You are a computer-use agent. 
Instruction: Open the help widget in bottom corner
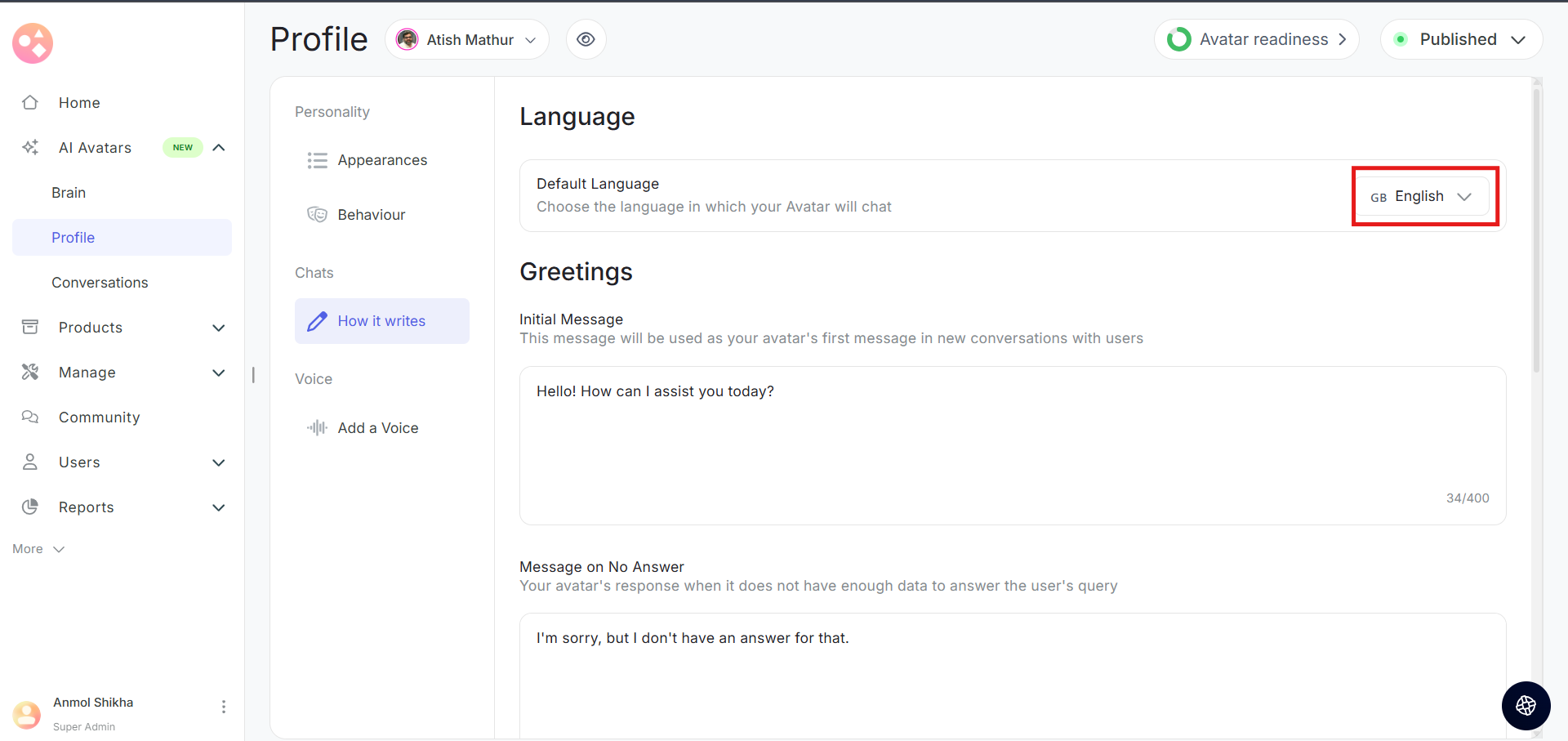click(x=1526, y=705)
